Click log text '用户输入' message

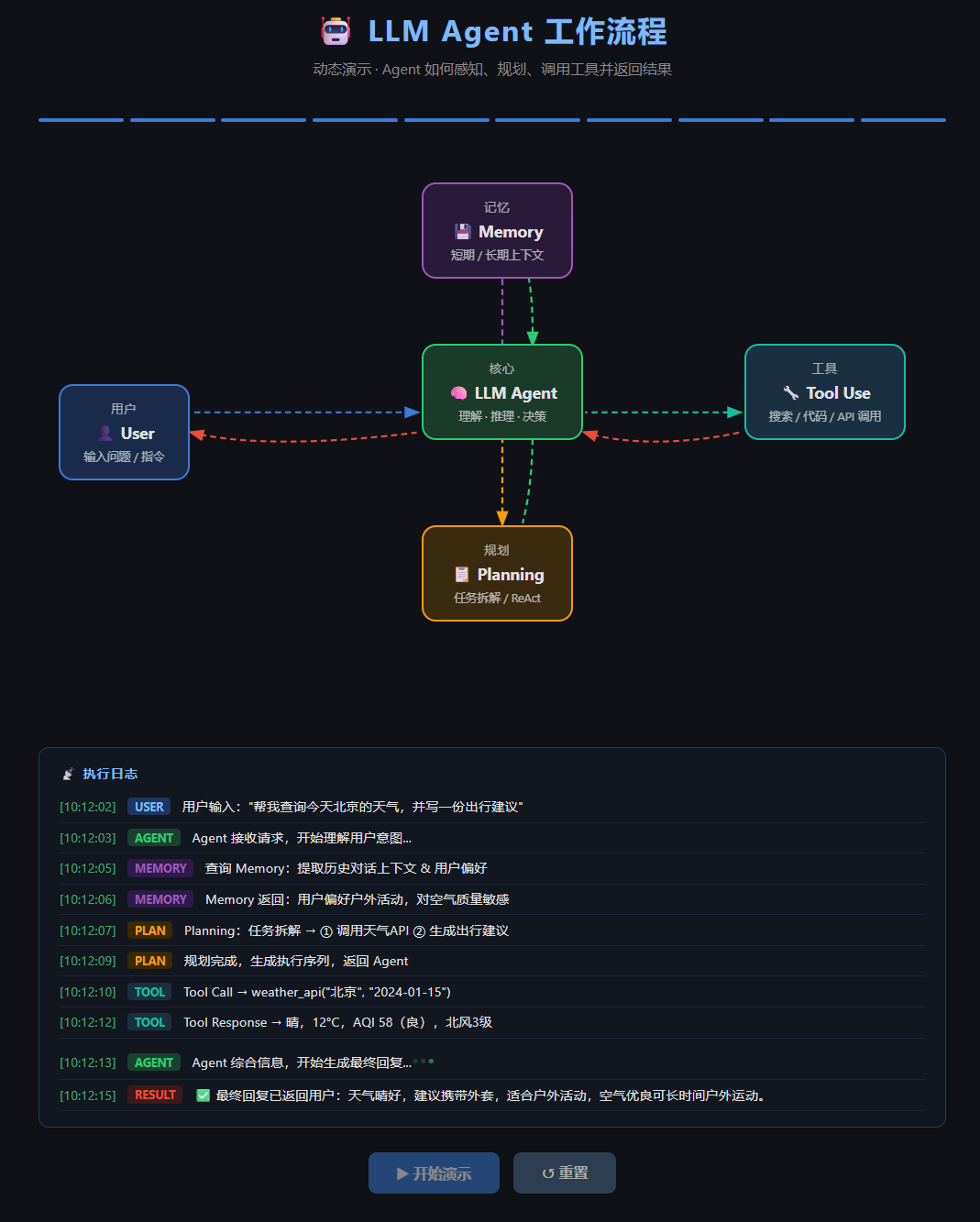[352, 808]
